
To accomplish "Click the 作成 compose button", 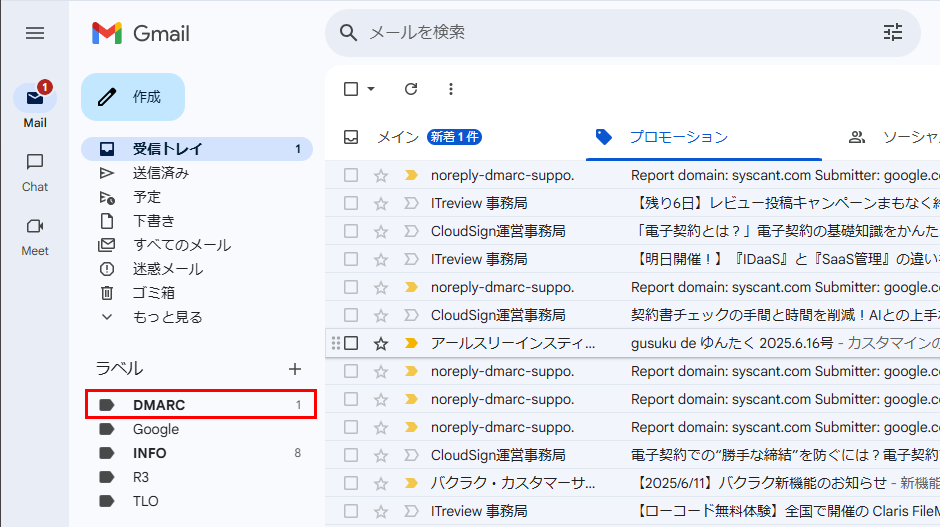I will click(133, 97).
